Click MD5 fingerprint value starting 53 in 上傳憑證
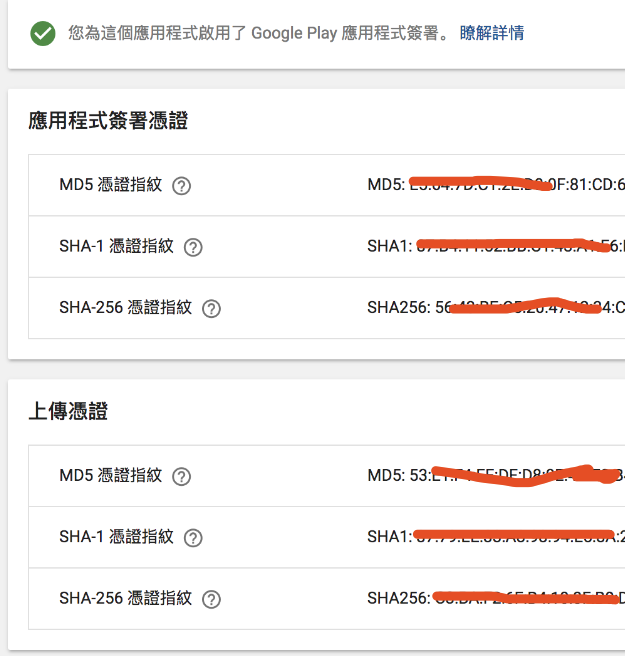This screenshot has height=656, width=625. (496, 475)
